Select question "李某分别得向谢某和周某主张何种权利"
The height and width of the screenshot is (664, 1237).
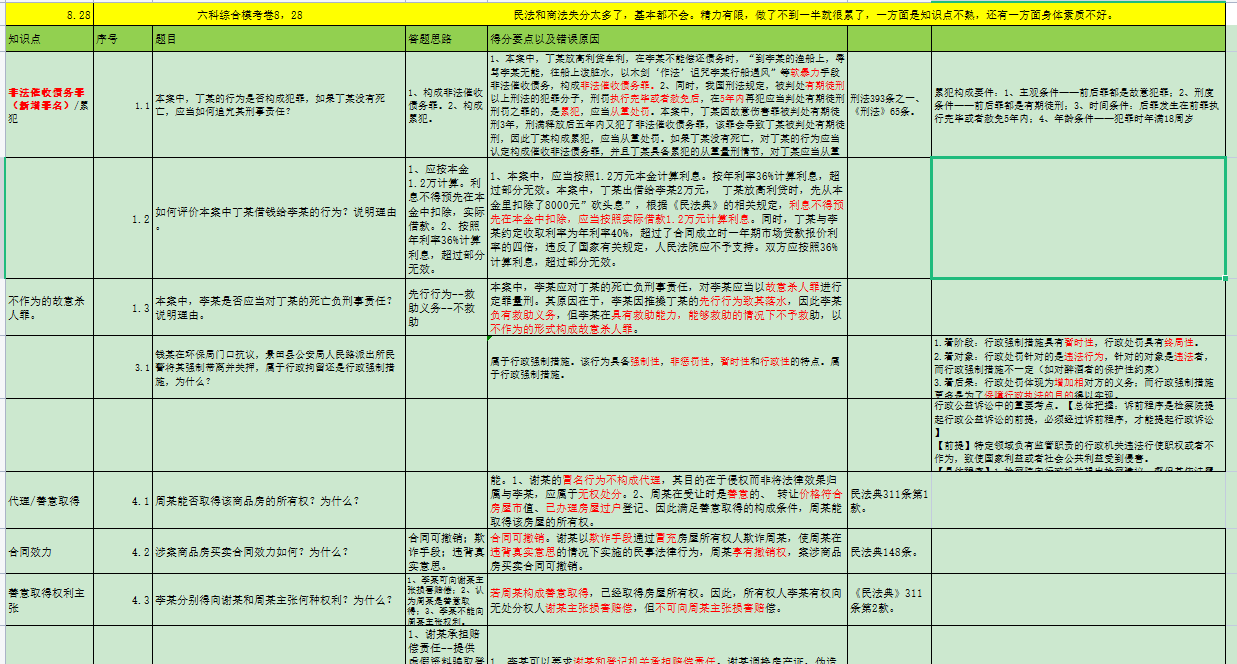279,600
